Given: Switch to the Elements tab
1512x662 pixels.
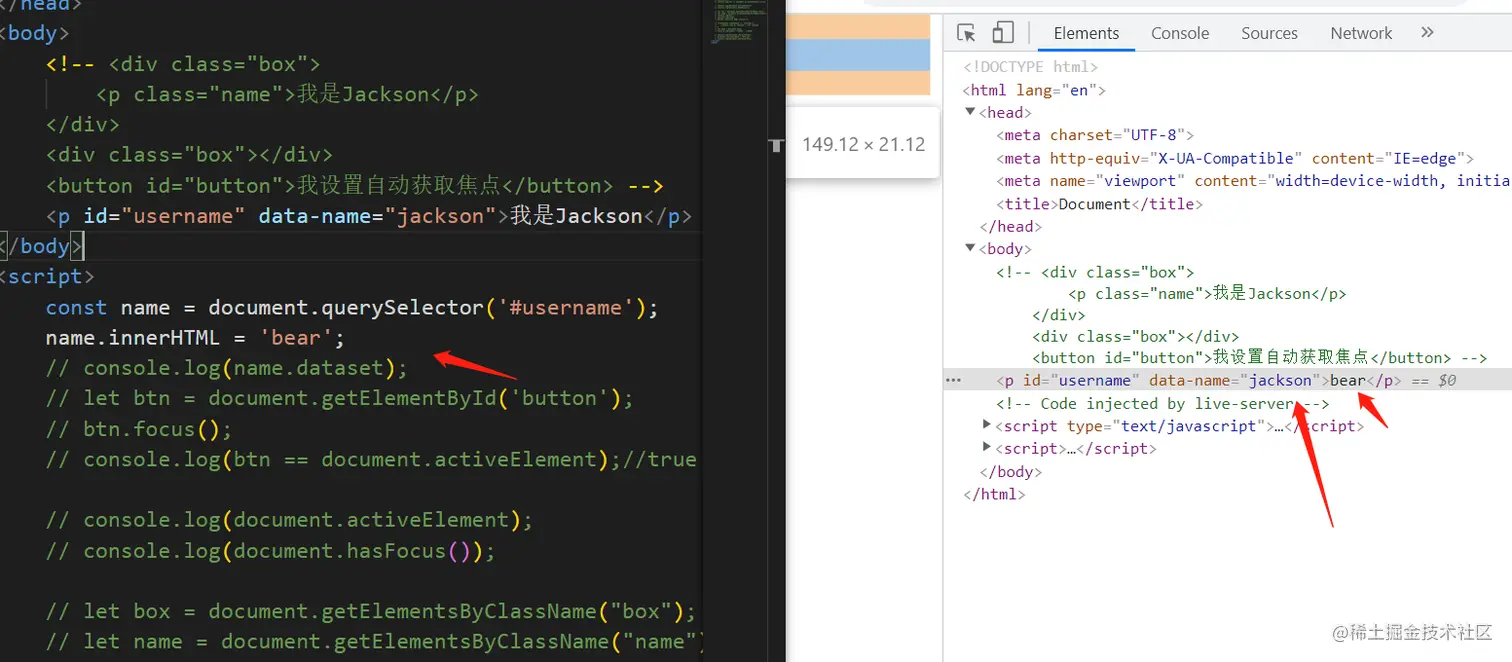Looking at the screenshot, I should coord(1086,33).
